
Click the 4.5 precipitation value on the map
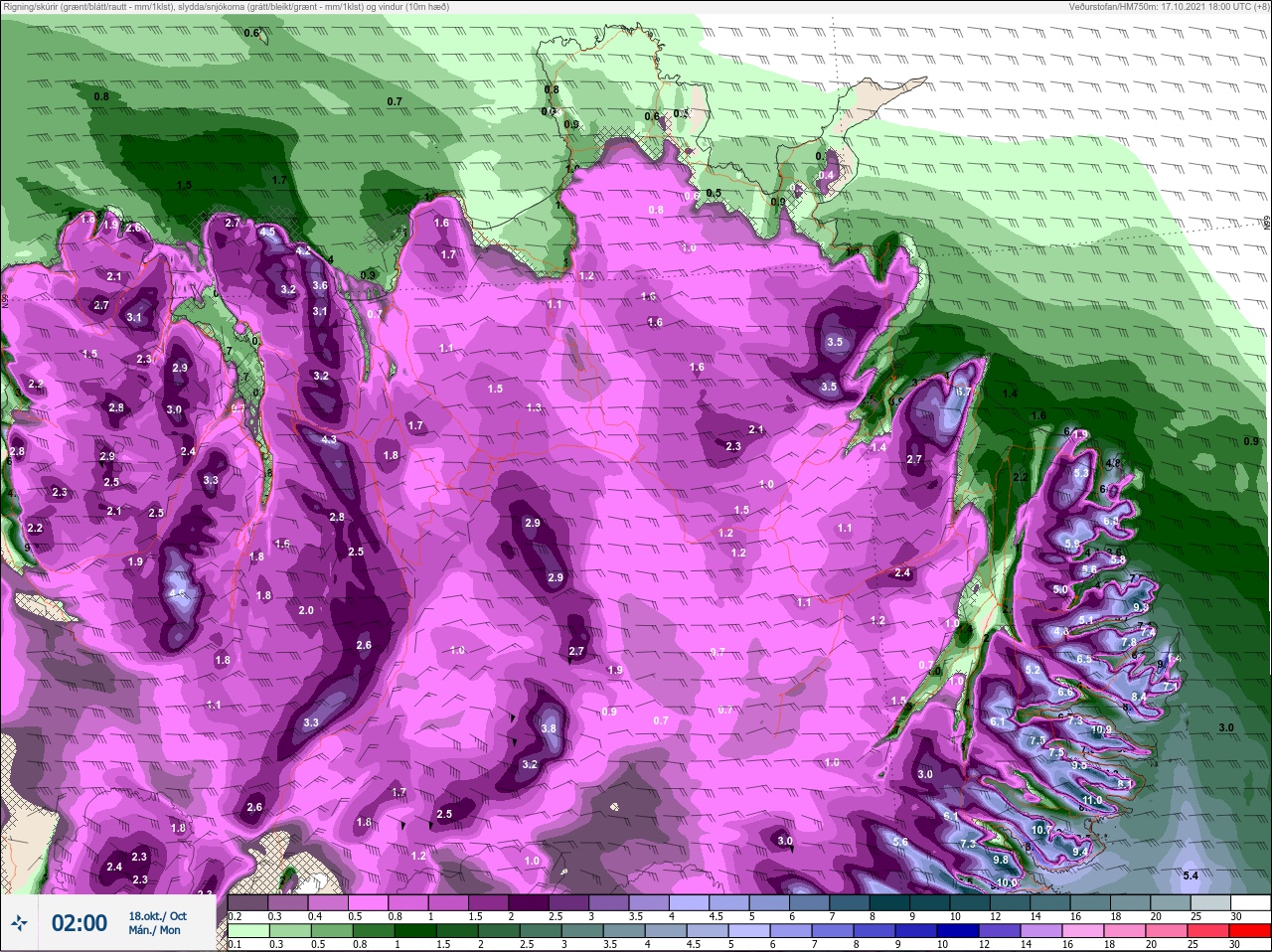pos(267,233)
